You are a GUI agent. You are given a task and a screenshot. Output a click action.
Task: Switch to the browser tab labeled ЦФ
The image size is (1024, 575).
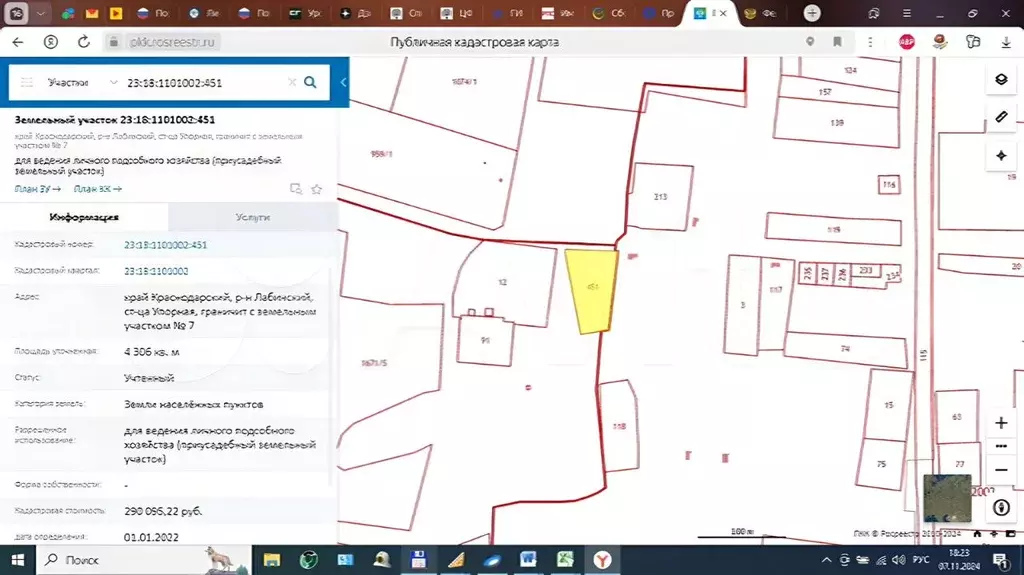pyautogui.click(x=456, y=13)
